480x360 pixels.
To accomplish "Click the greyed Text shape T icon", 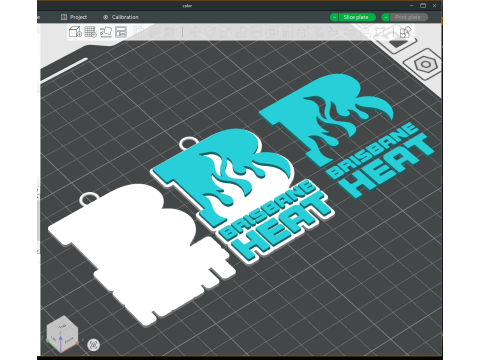I will 319,32.
